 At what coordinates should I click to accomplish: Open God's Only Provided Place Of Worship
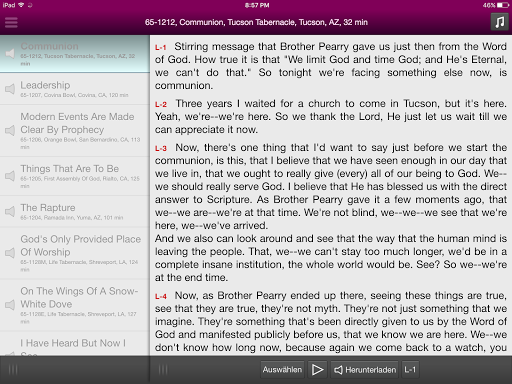75,253
